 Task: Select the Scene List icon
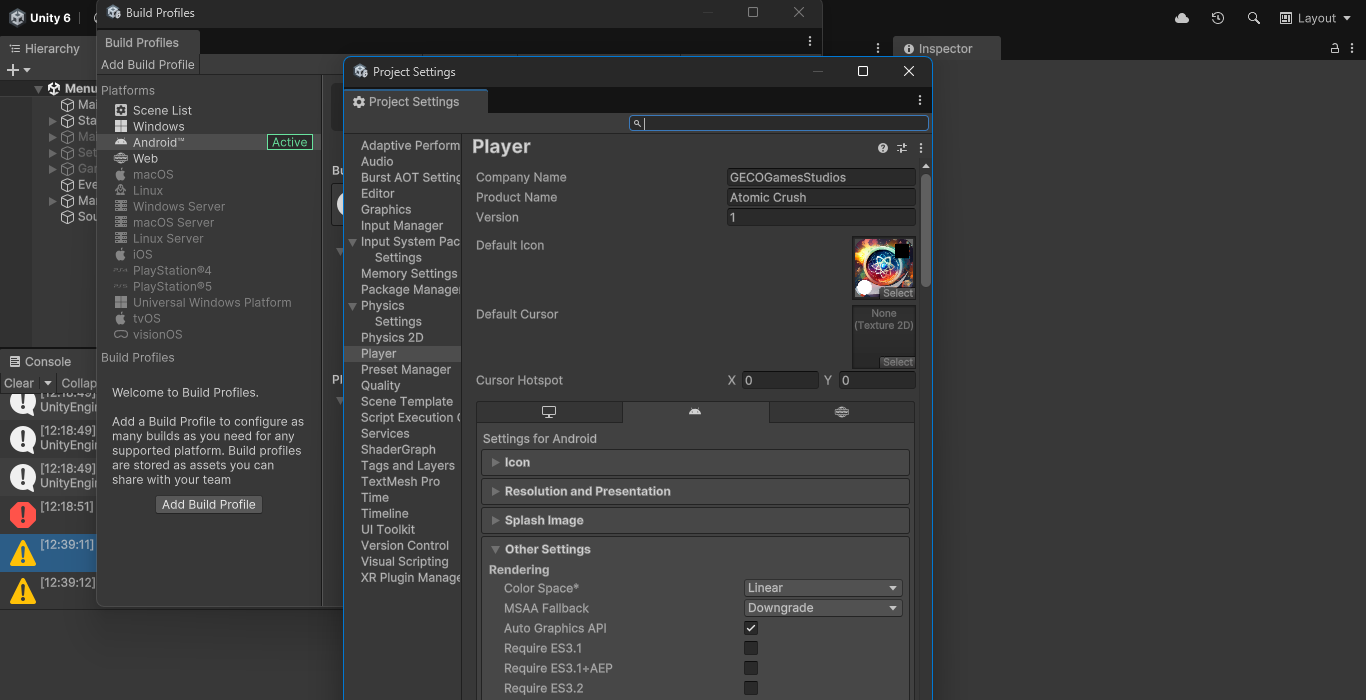pos(121,110)
